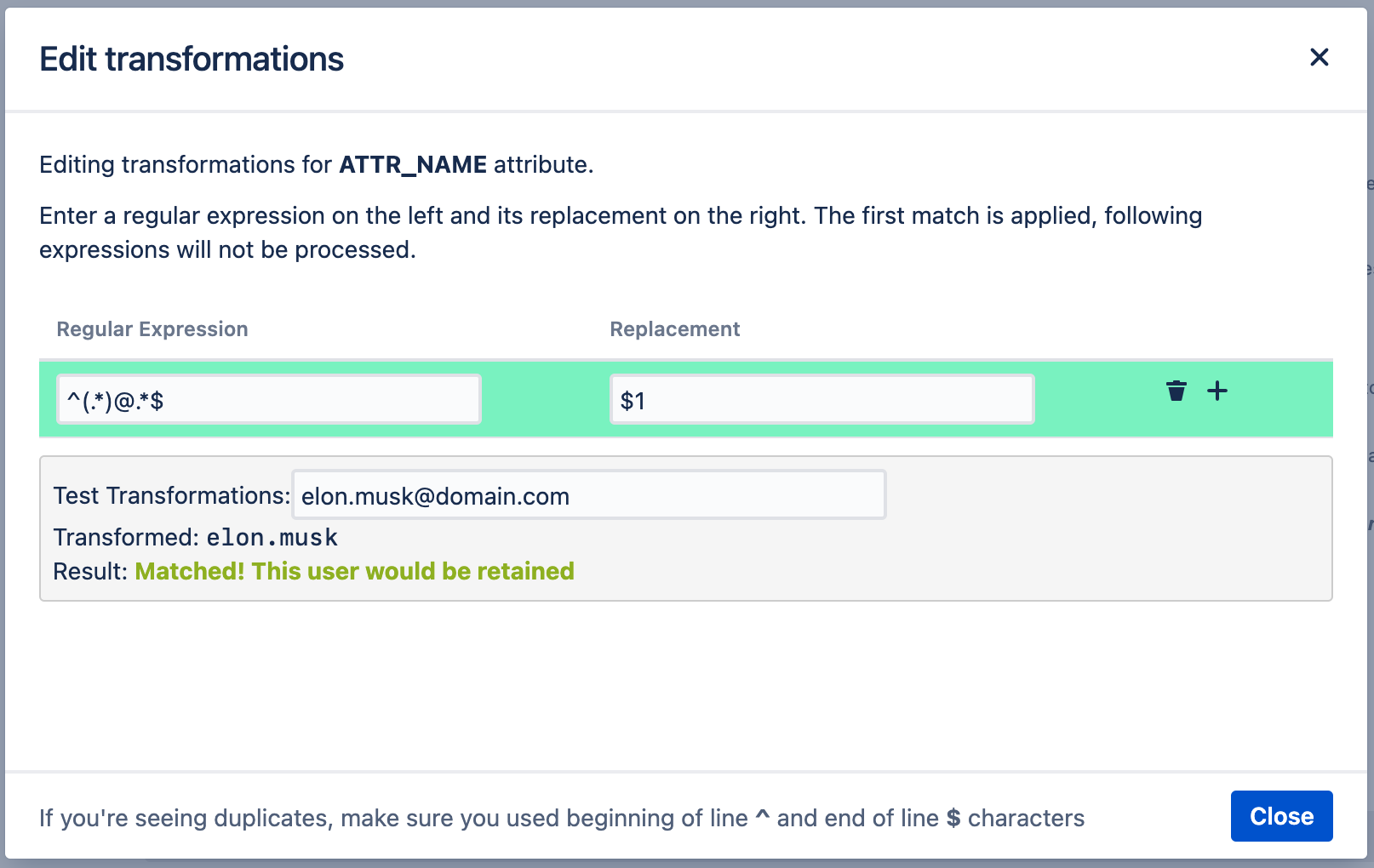The height and width of the screenshot is (868, 1374).
Task: Click the transformed output elon.musk
Action: click(272, 538)
